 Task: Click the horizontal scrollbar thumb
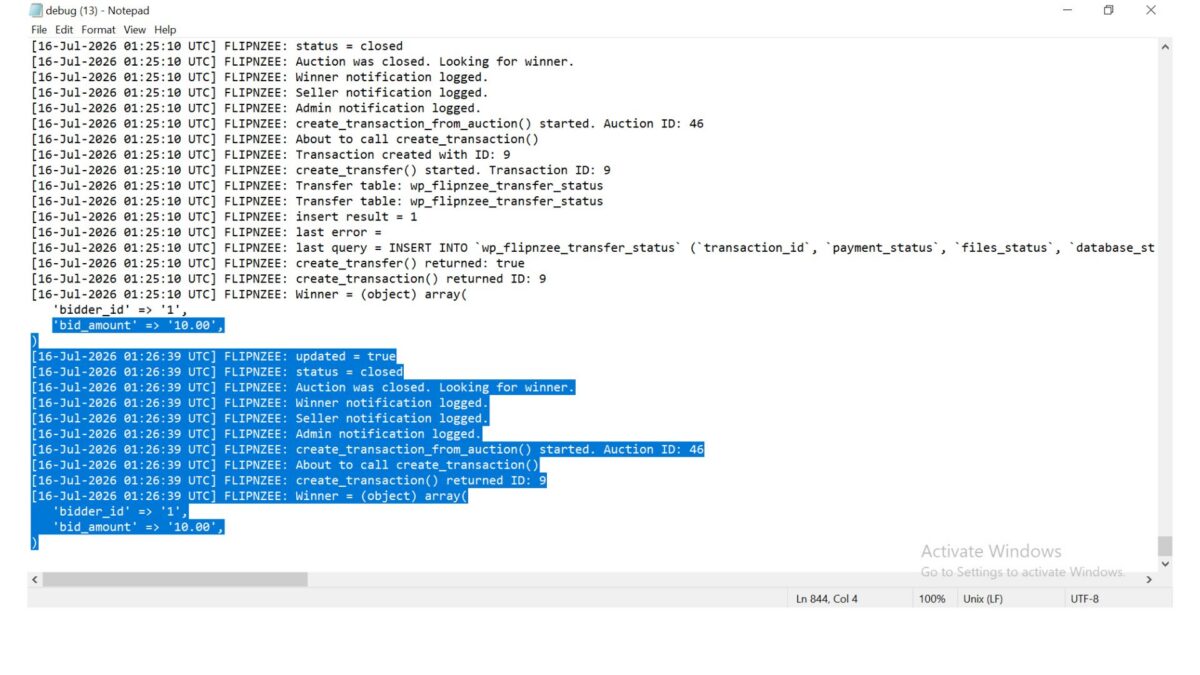pos(175,580)
